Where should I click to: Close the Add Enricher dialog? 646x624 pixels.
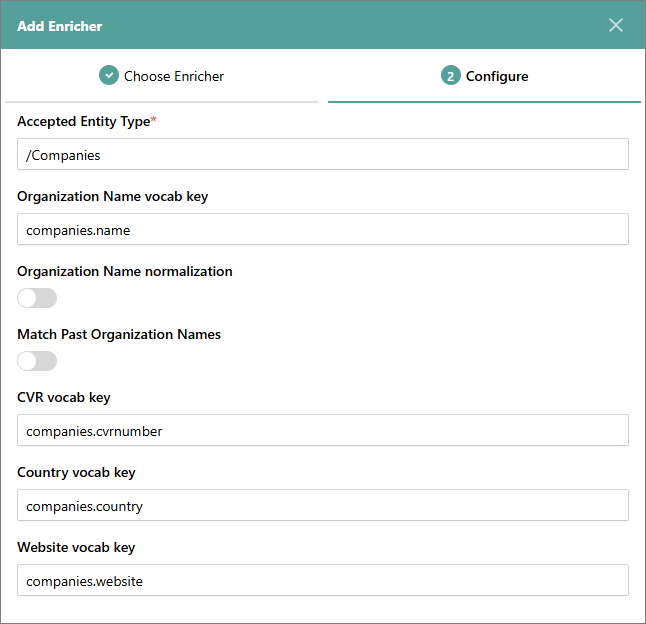point(616,25)
